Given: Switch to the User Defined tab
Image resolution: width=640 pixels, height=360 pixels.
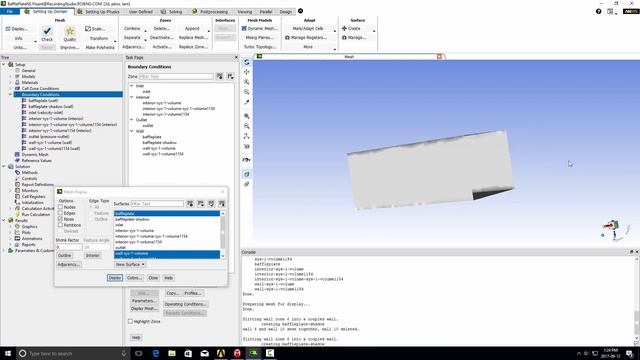Looking at the screenshot, I should point(140,11).
